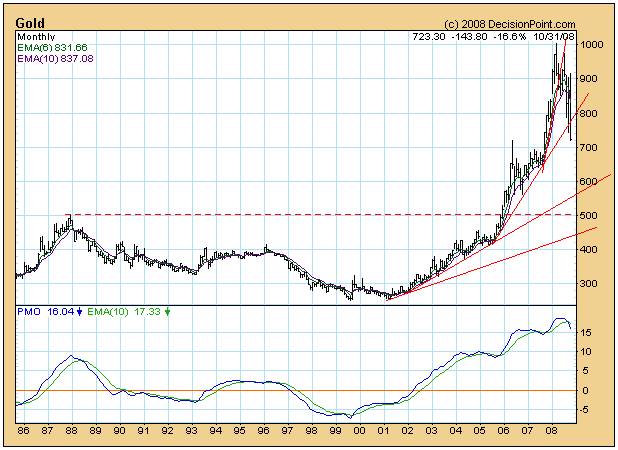Click the PMO indicator label
The height and width of the screenshot is (450, 618).
pos(31,313)
